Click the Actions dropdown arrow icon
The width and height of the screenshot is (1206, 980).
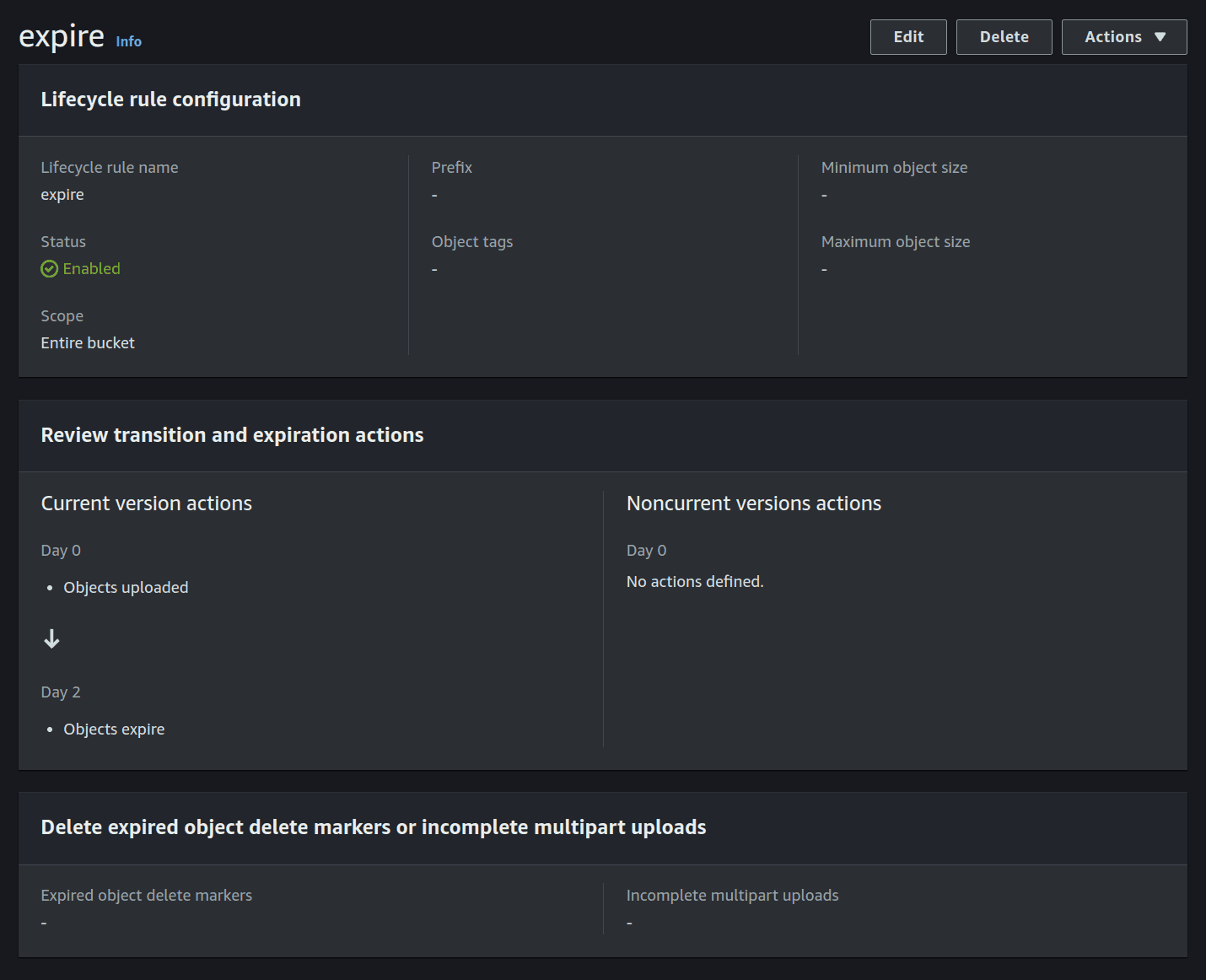pos(1159,36)
